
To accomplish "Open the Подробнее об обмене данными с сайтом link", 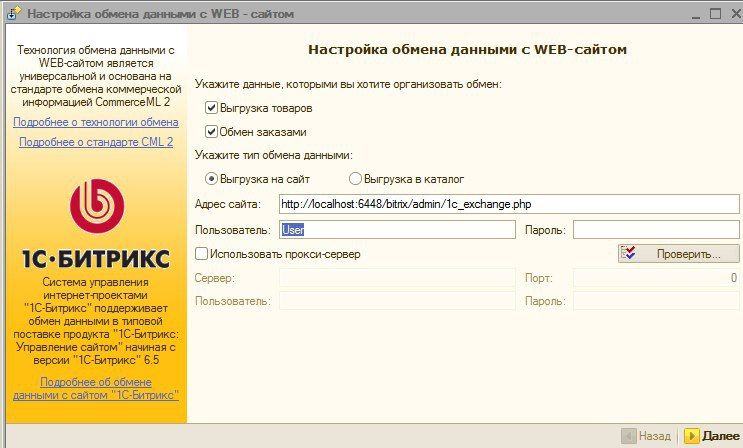I will pos(96,388).
